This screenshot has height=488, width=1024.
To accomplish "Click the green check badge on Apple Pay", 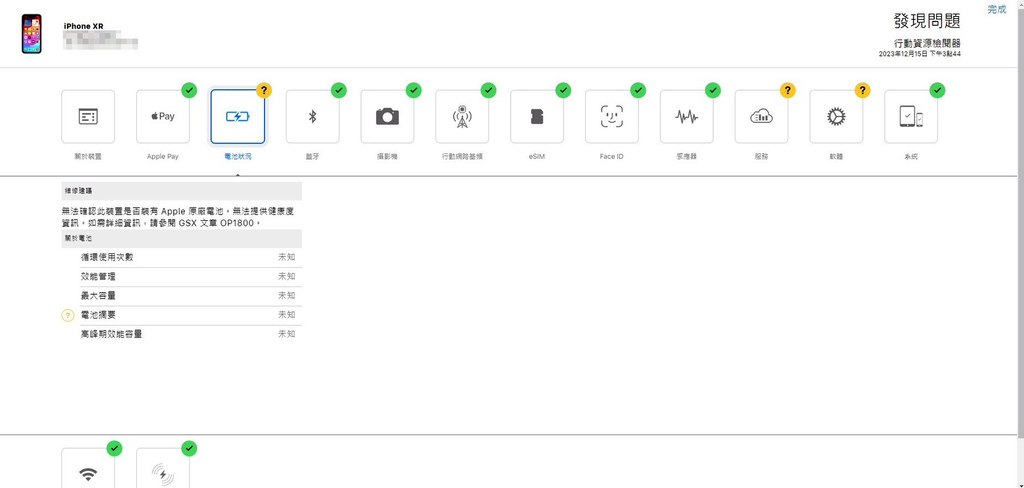I will (x=189, y=90).
